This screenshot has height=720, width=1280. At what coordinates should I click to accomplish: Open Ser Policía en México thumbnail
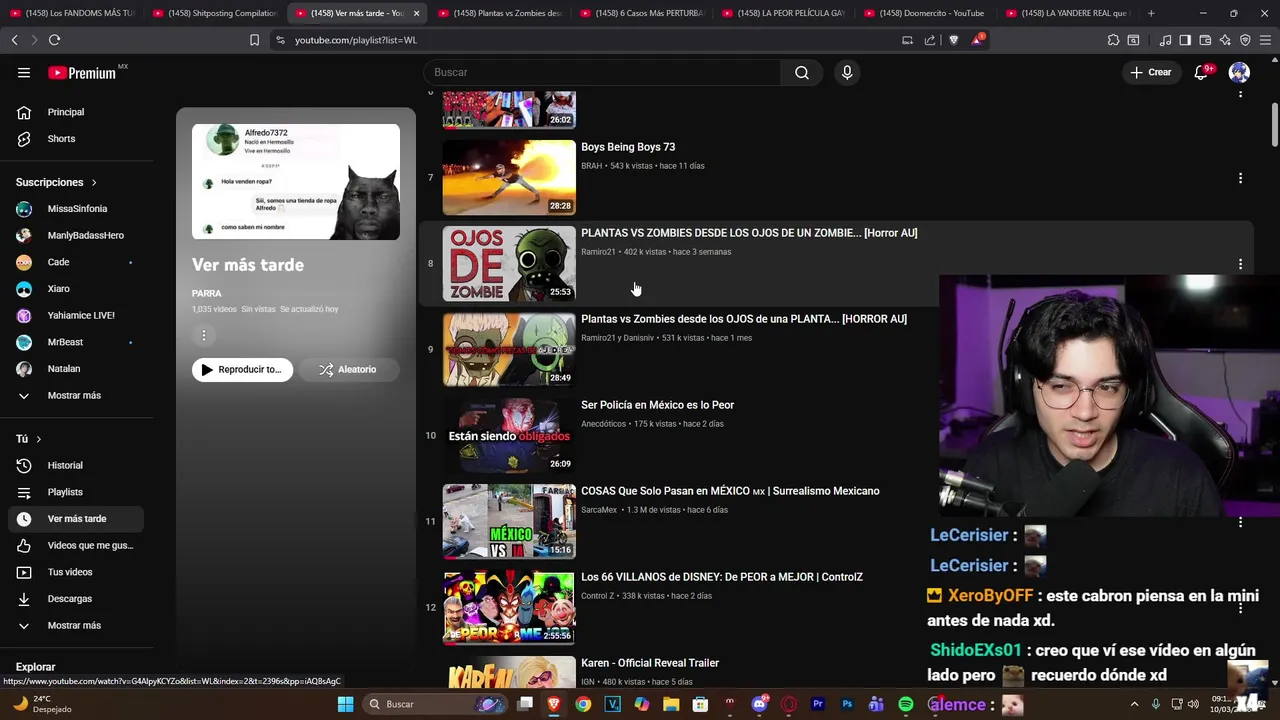click(509, 435)
